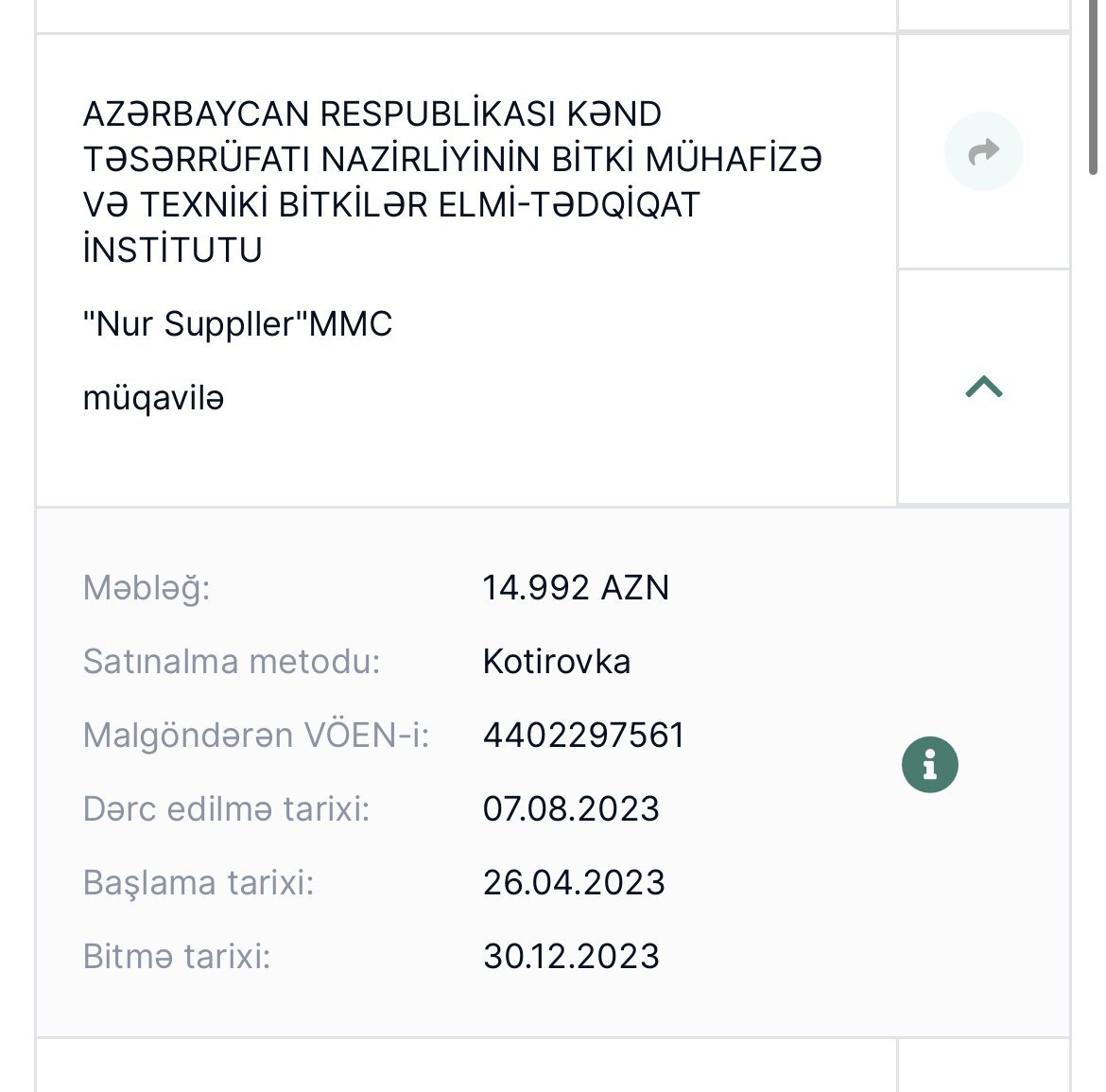Click the "Bitmə tarixi:" label
The height and width of the screenshot is (1092, 1106).
tap(177, 957)
